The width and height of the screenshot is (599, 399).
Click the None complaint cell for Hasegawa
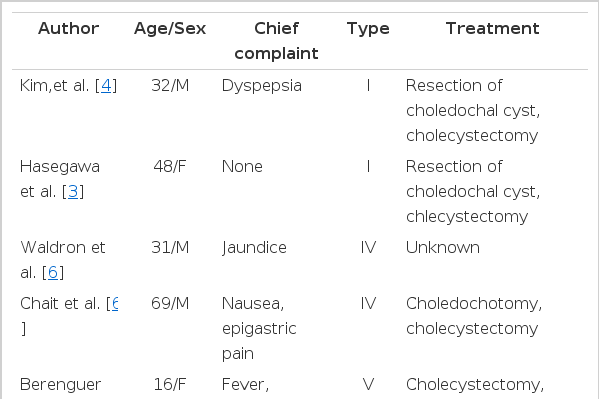tap(242, 167)
